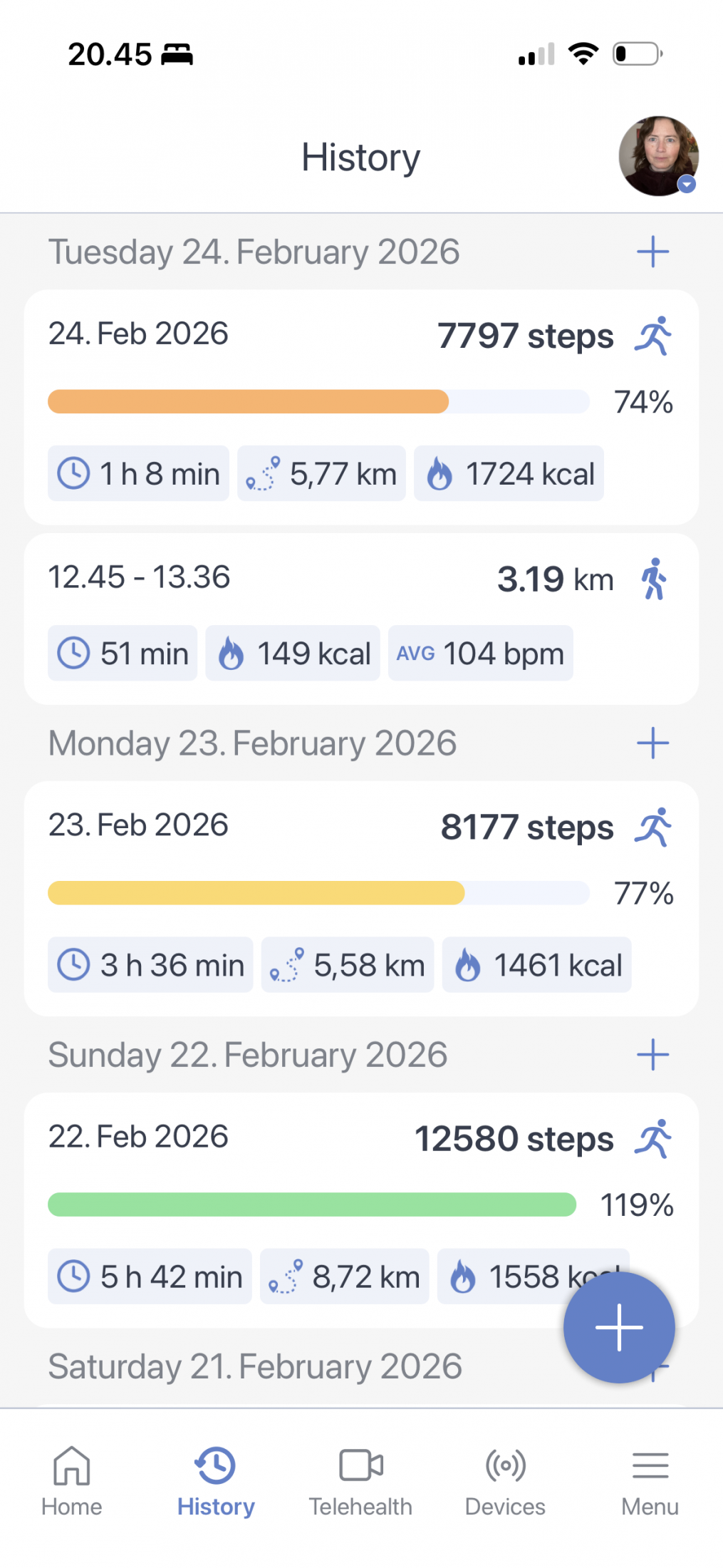
Task: Expand Monday 23. February with plus
Action: click(x=652, y=743)
